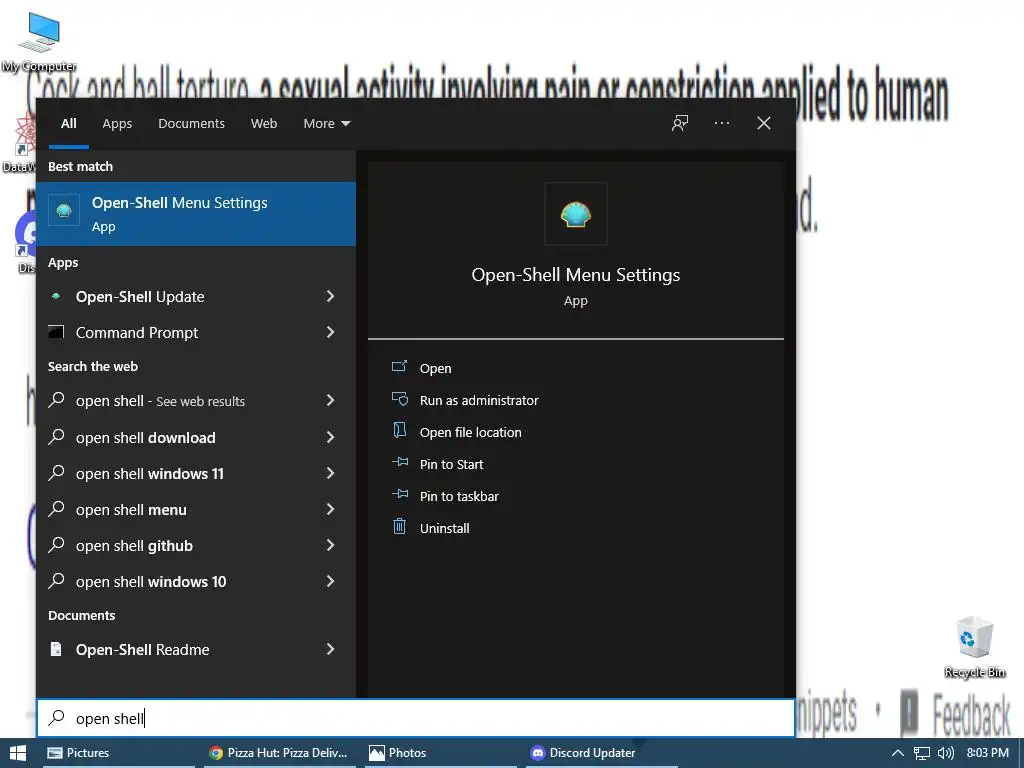Screen dimensions: 1024x768
Task: Open the Open-Shell Menu Settings best match
Action: [196, 214]
